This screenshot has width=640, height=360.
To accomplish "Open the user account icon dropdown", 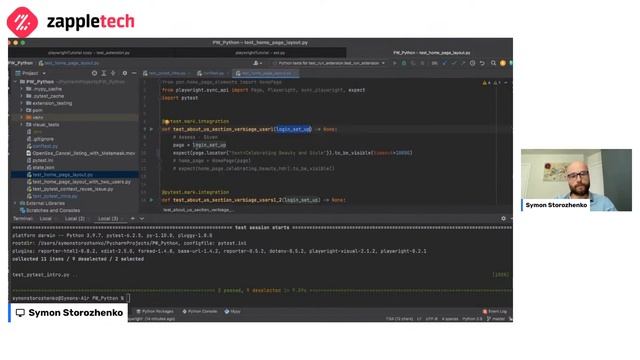I will pyautogui.click(x=257, y=63).
